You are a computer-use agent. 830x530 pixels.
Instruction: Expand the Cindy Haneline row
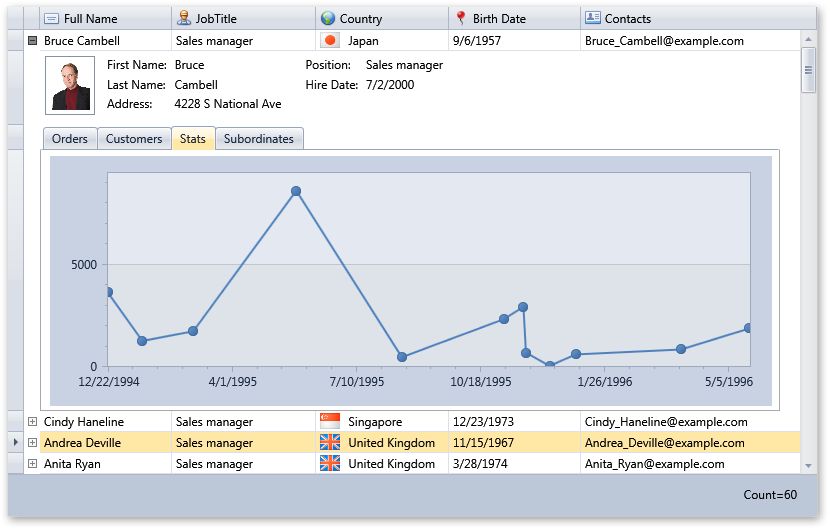click(33, 422)
